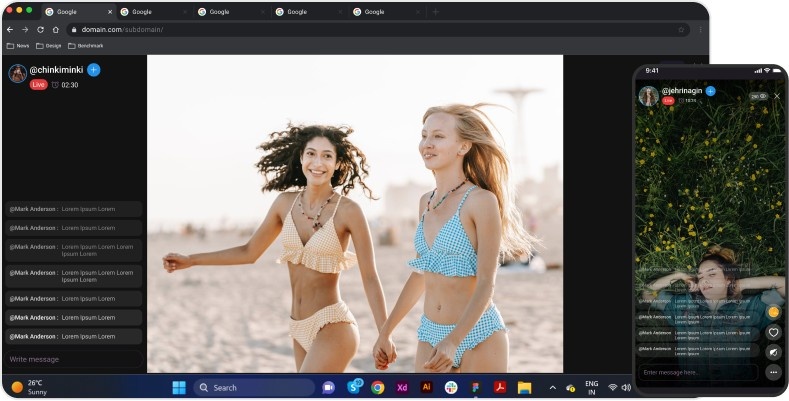789x401 pixels.
Task: Open Adobe Acrobat from the taskbar
Action: (499, 387)
